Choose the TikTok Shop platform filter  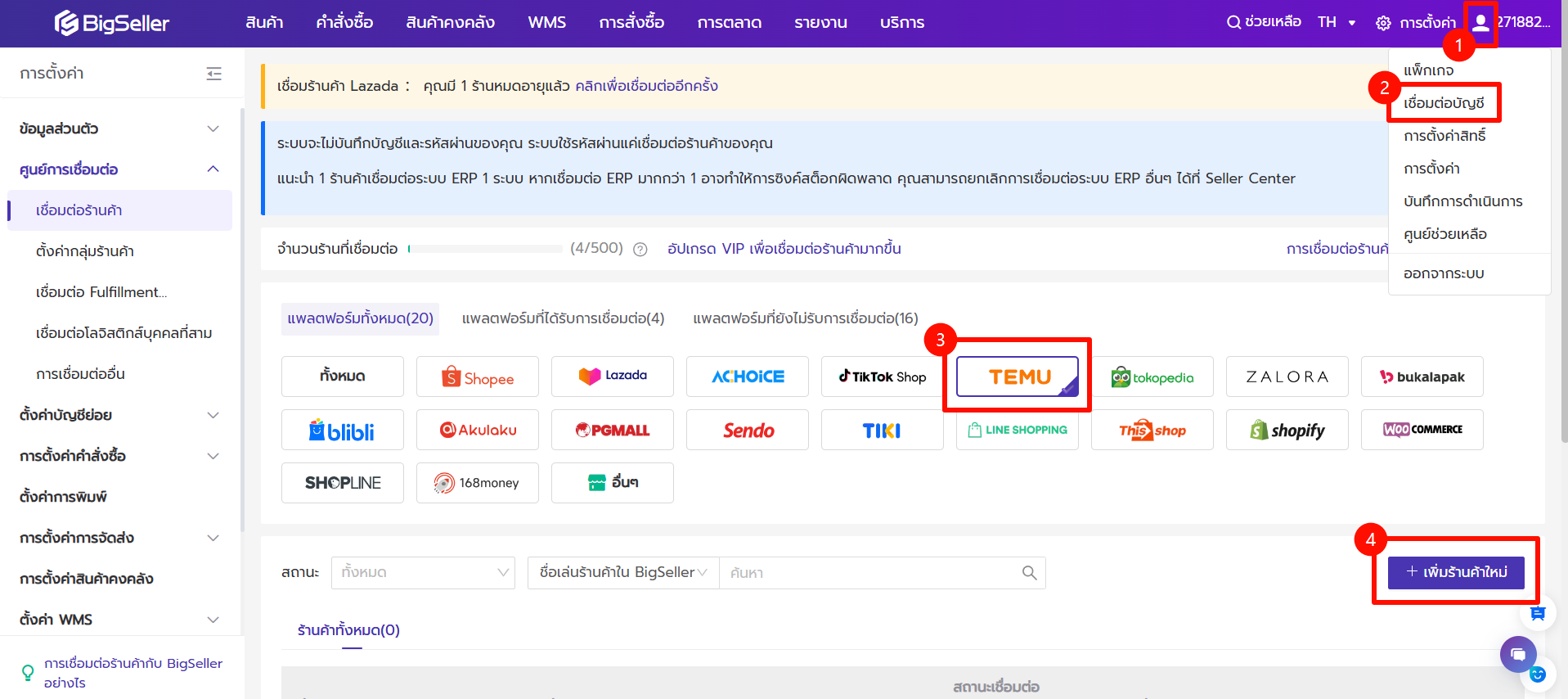(x=882, y=377)
